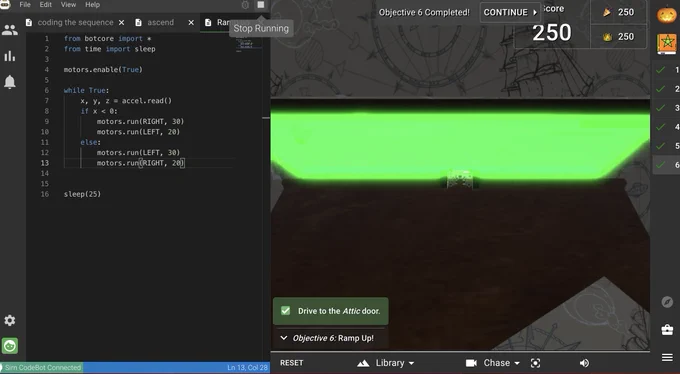Click the dimmed debug bug icon
This screenshot has height=374, width=680.
[x=245, y=5]
